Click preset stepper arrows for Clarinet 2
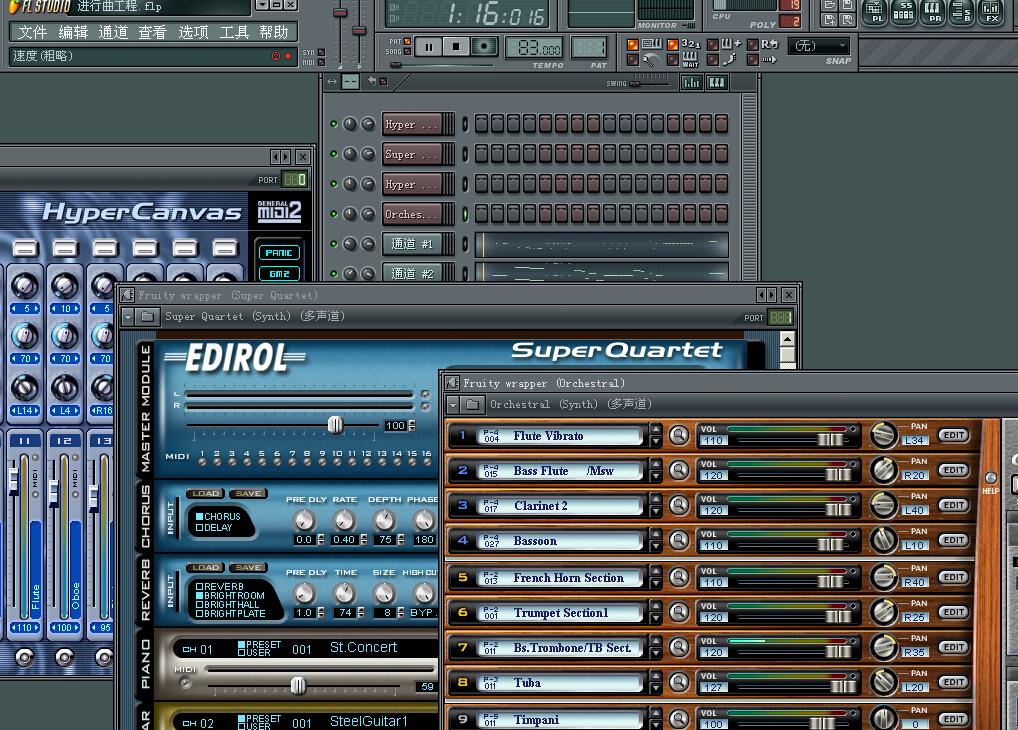1018x730 pixels. 656,505
